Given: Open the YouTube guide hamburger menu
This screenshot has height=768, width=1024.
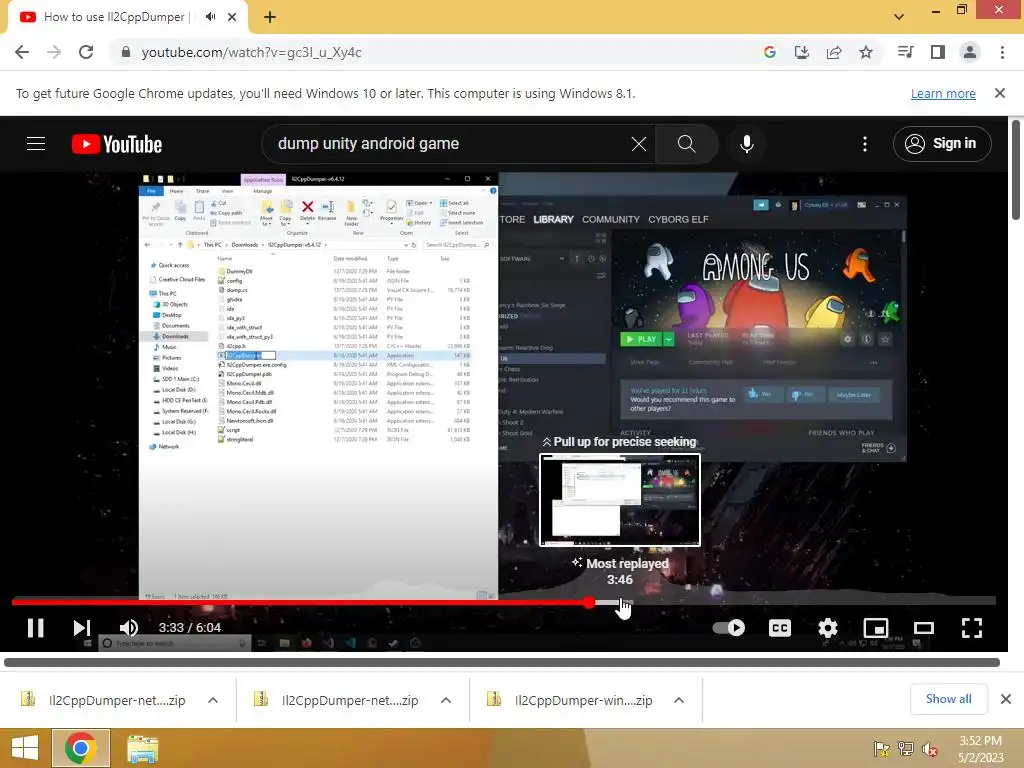Looking at the screenshot, I should pyautogui.click(x=36, y=144).
